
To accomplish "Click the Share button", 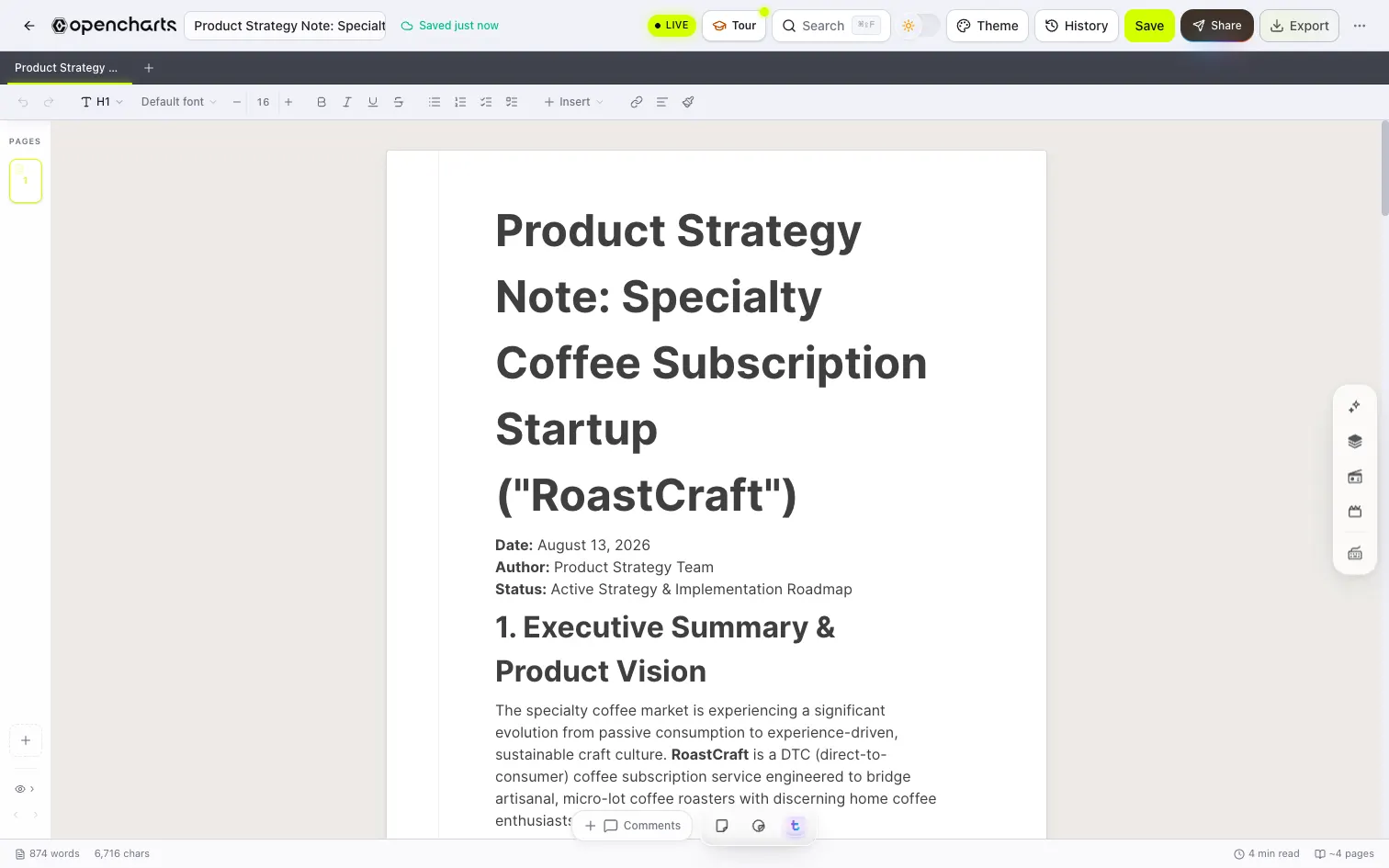I will coord(1217,26).
